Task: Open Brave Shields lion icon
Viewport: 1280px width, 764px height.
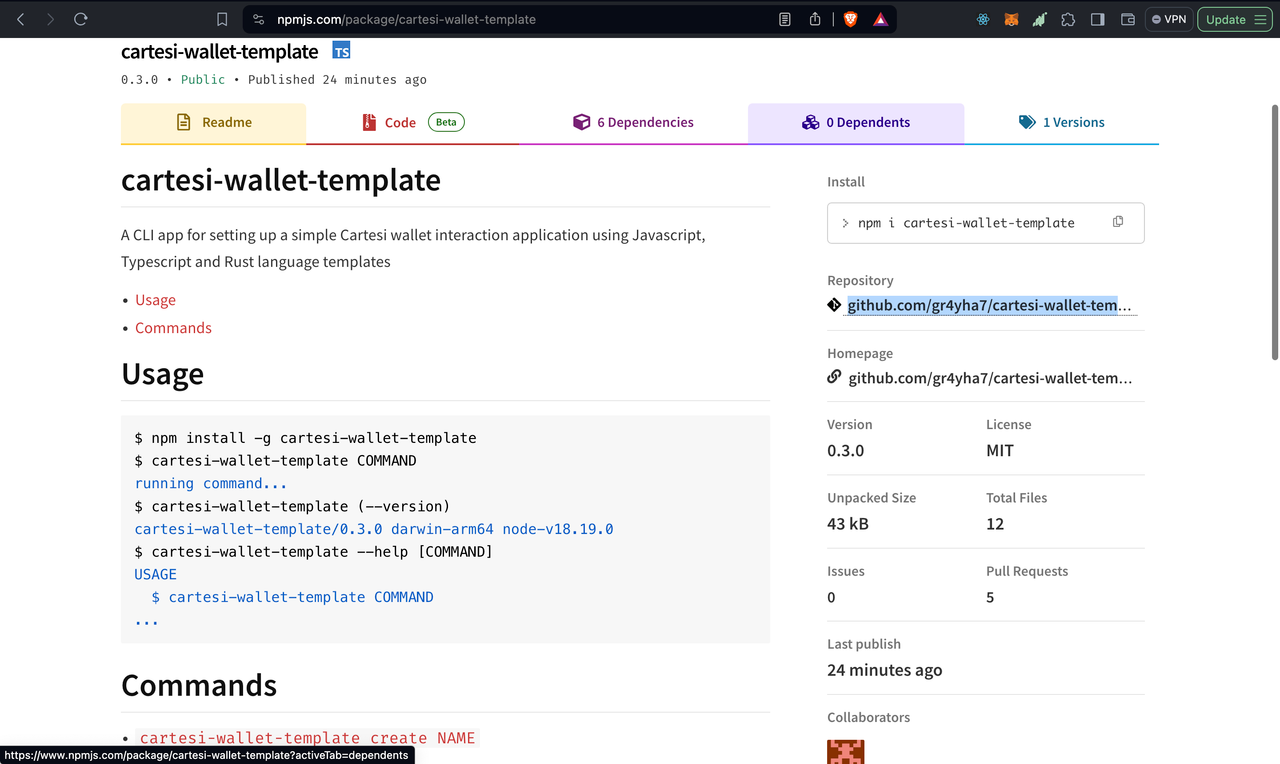Action: pyautogui.click(x=851, y=19)
